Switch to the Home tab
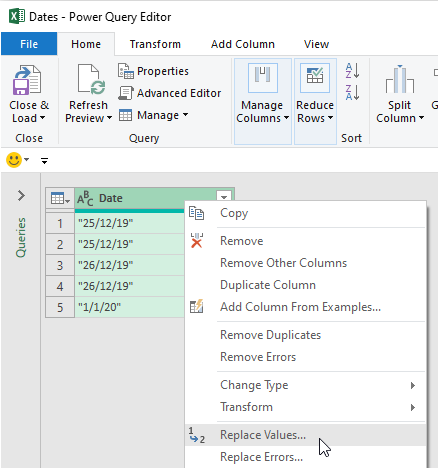This screenshot has height=468, width=438. [86, 44]
